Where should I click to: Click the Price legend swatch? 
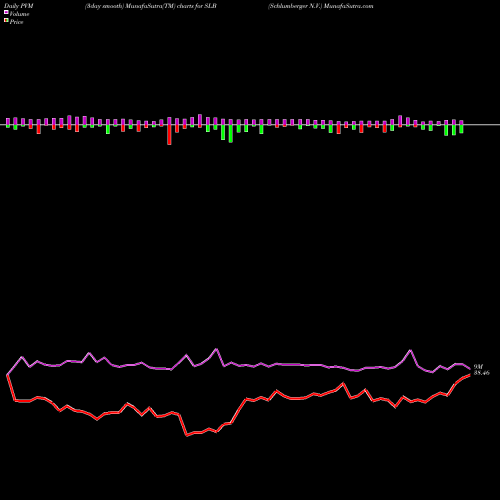pos(6,21)
